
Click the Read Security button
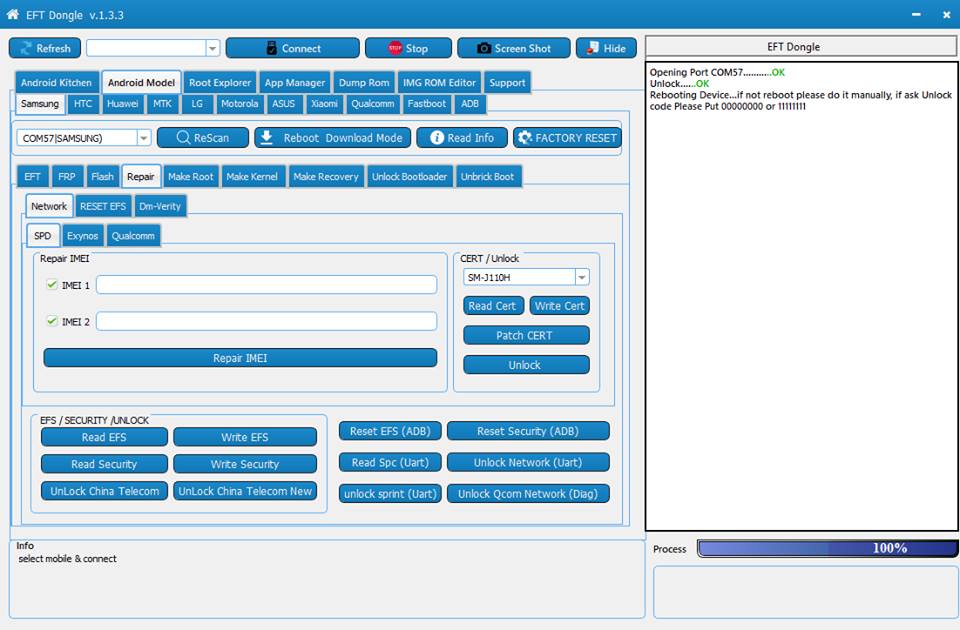104,464
